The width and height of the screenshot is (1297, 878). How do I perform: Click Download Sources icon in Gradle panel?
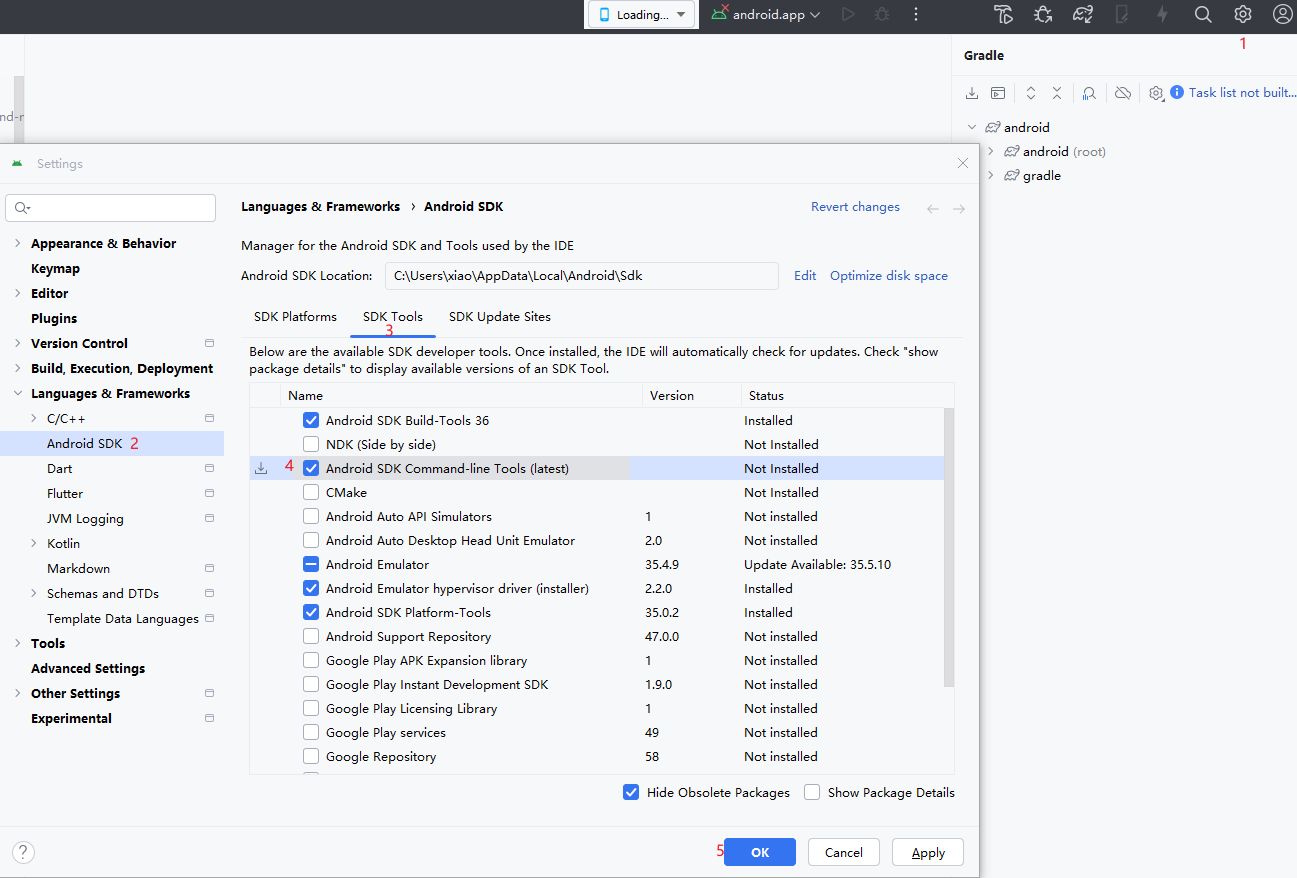coord(972,92)
